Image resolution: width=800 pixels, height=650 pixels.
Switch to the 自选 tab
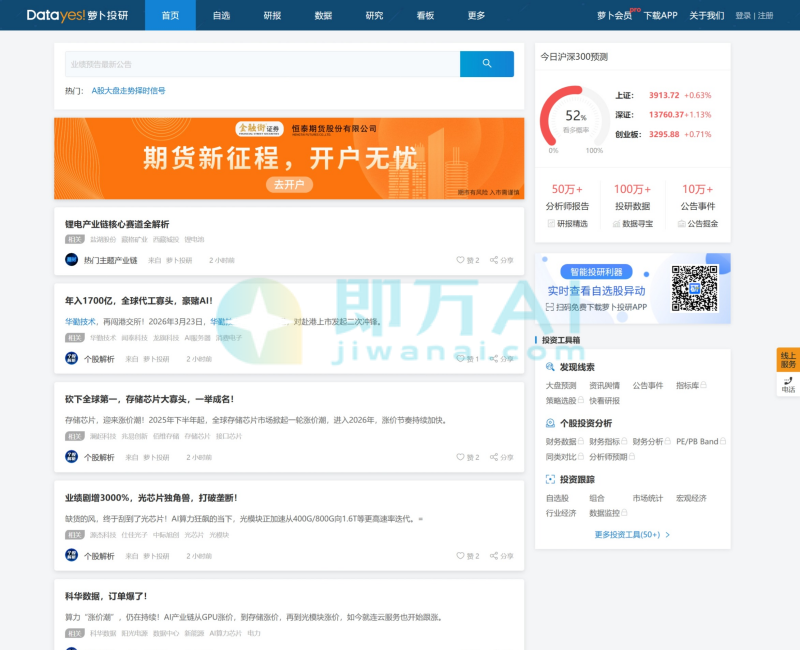[219, 16]
